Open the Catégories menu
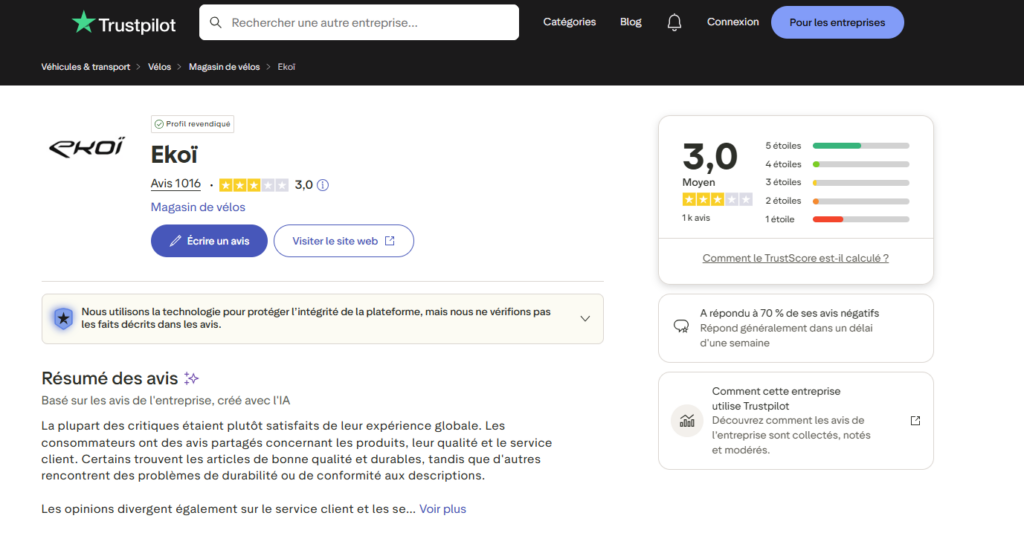 [569, 22]
